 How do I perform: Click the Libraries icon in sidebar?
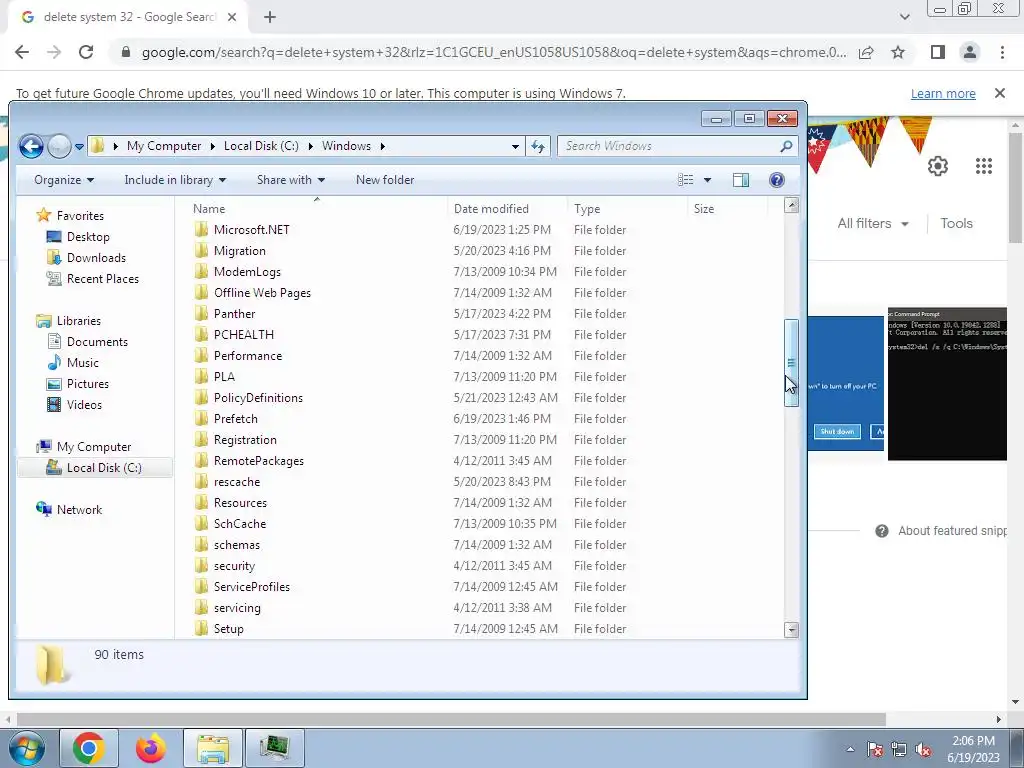pos(44,321)
